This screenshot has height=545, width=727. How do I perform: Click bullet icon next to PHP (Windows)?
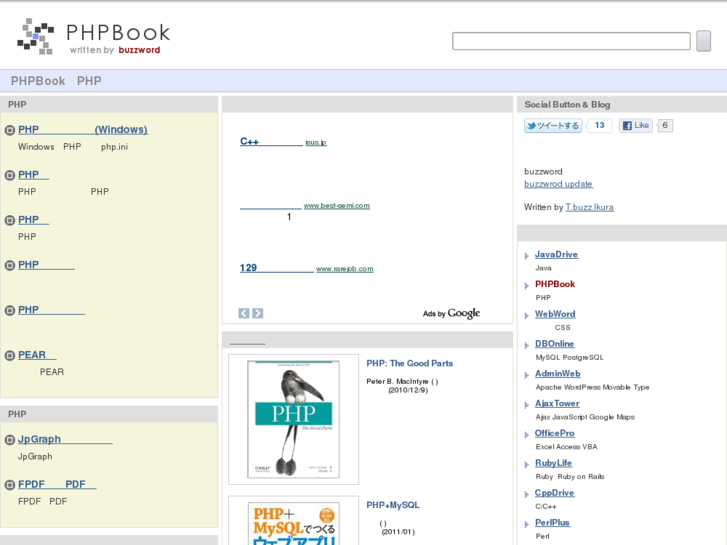pos(10,130)
